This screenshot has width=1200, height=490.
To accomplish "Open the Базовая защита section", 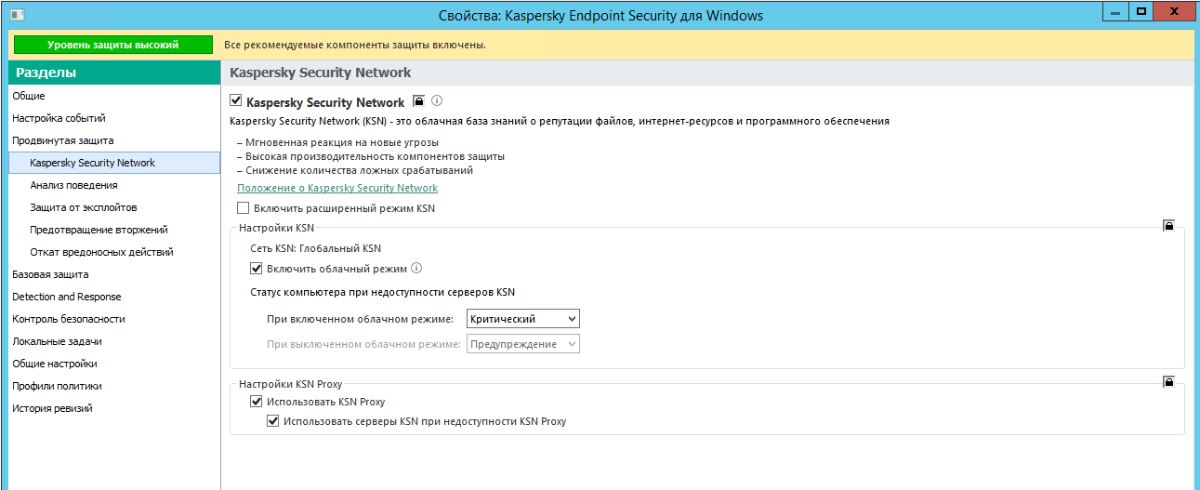I will coord(50,274).
